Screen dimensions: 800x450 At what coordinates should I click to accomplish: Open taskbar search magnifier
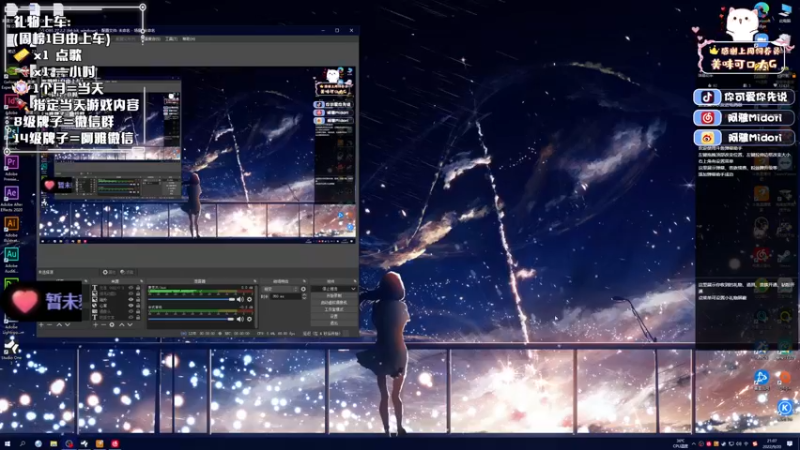tap(22, 443)
